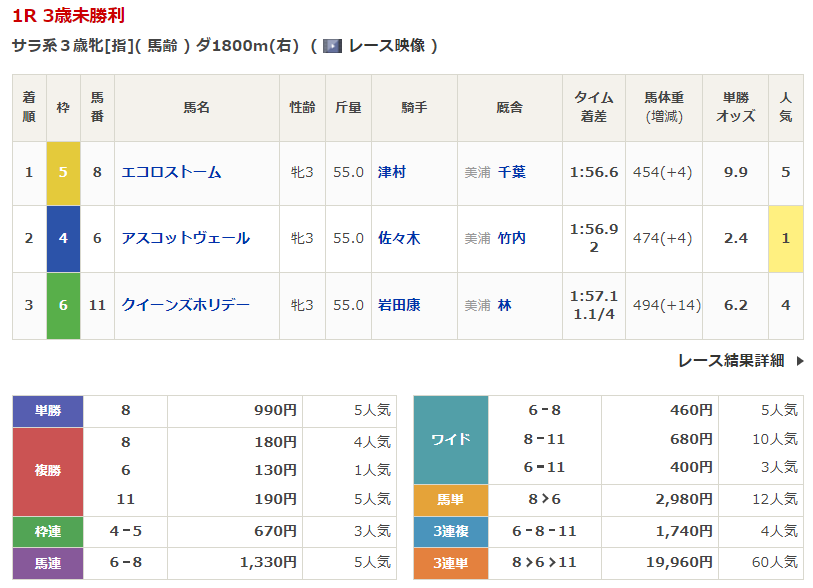Open jockey 津村 profile
Screen dimensions: 813x588
click(392, 172)
